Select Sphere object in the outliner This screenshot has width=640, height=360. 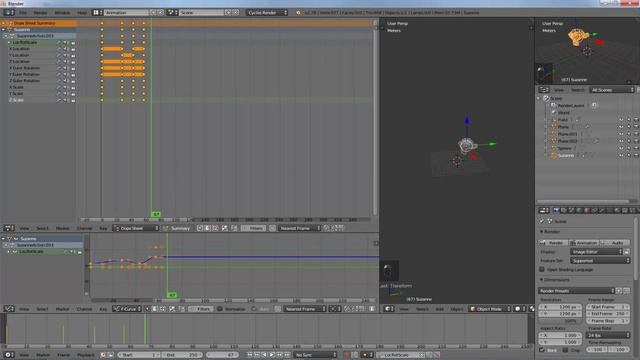pyautogui.click(x=564, y=148)
